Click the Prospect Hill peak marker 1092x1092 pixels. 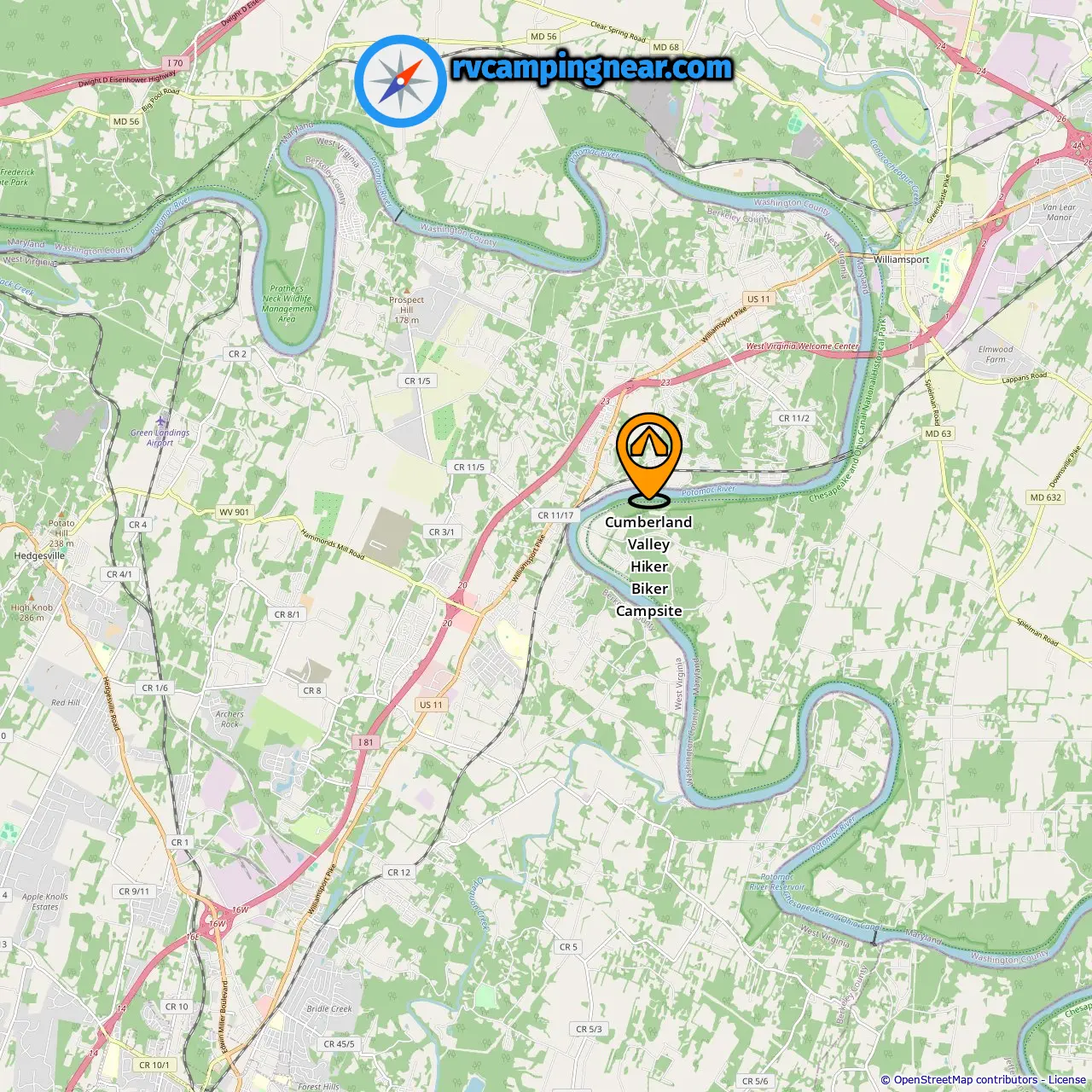tap(406, 291)
